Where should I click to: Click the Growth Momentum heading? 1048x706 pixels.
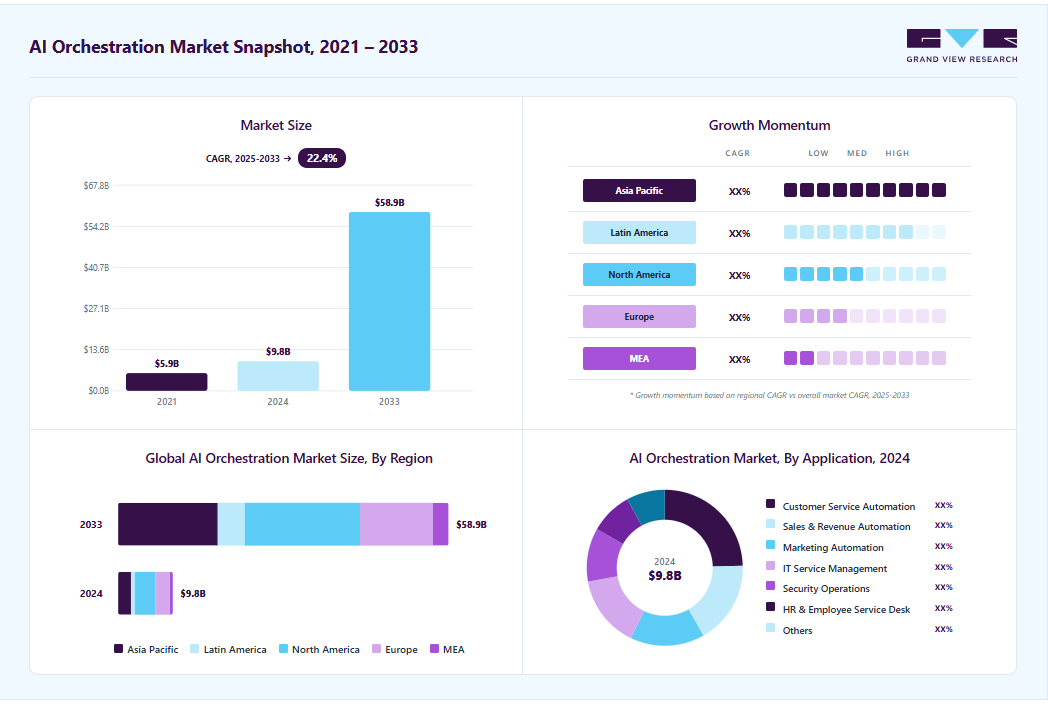(x=769, y=126)
